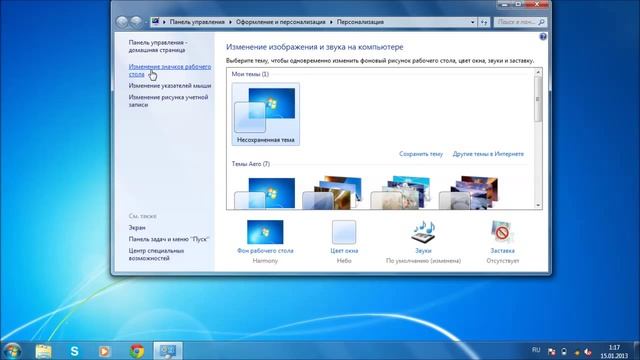Open the Action Center flag tray icon
The height and width of the screenshot is (360, 640).
click(x=551, y=351)
